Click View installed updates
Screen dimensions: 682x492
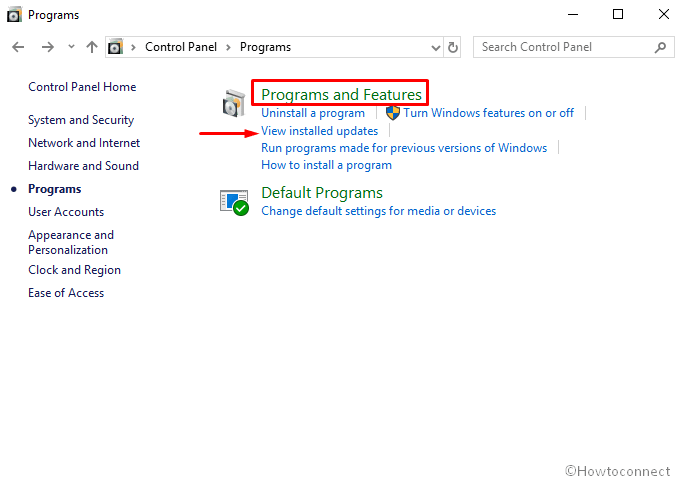click(319, 131)
